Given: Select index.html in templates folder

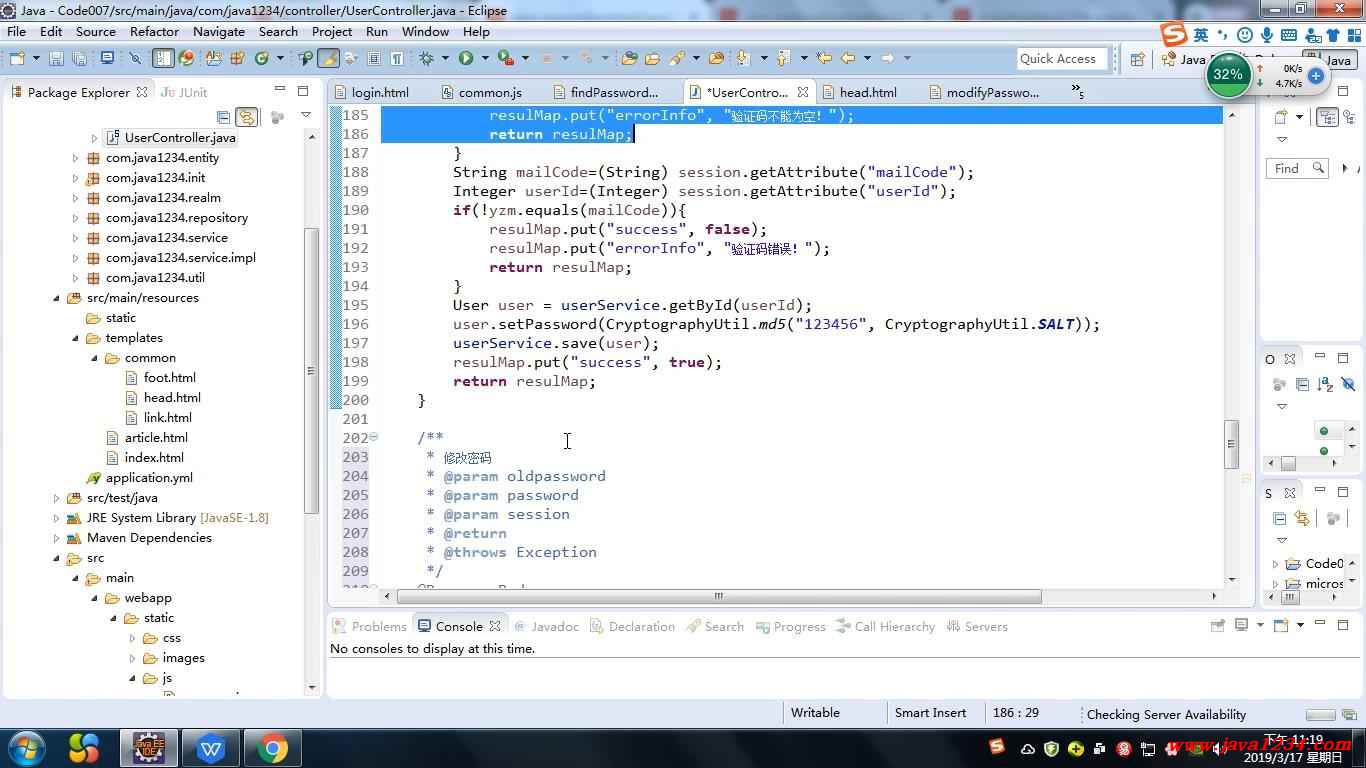Looking at the screenshot, I should 145,458.
